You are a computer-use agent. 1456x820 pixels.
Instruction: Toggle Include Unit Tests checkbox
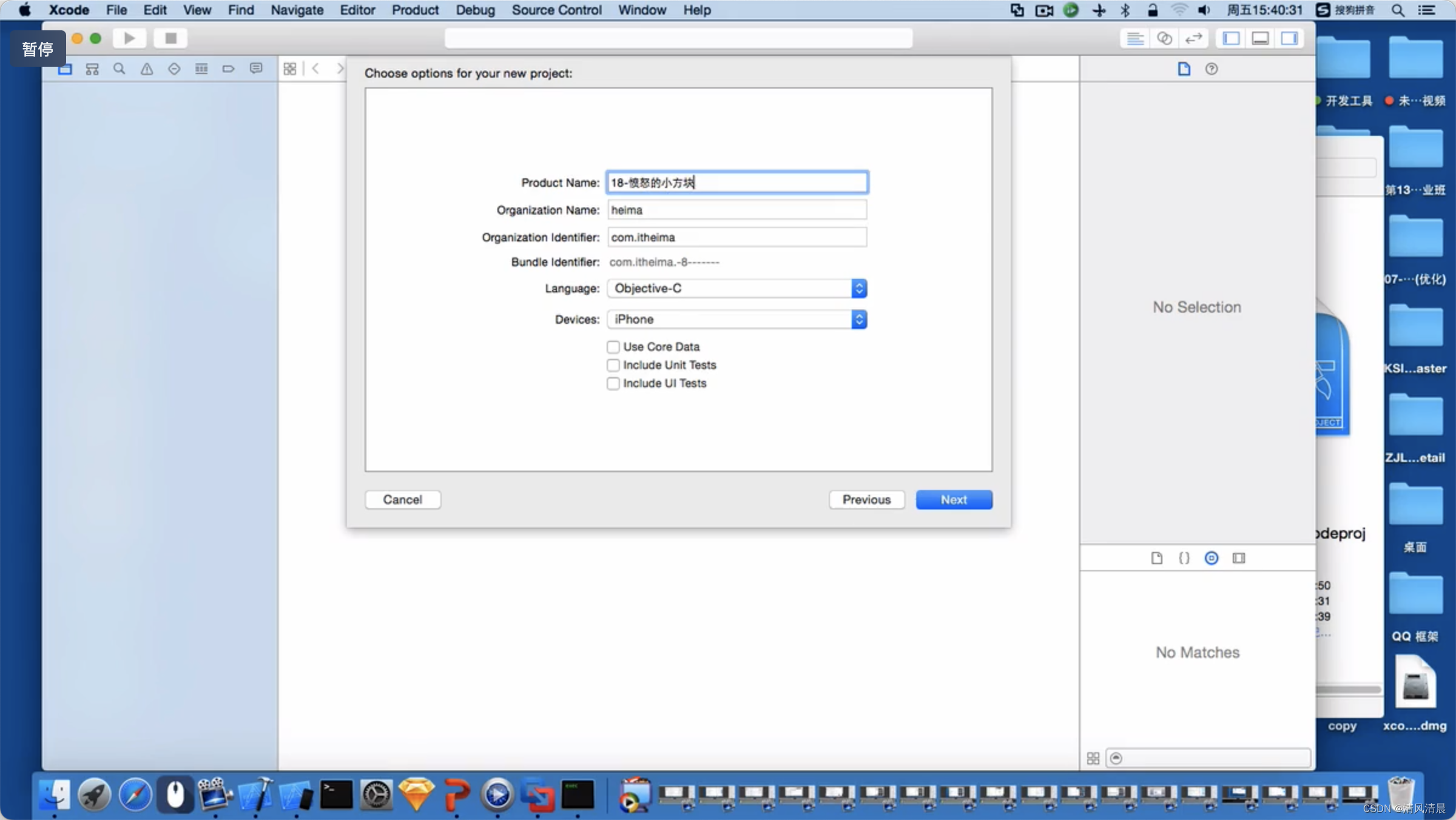coord(613,364)
